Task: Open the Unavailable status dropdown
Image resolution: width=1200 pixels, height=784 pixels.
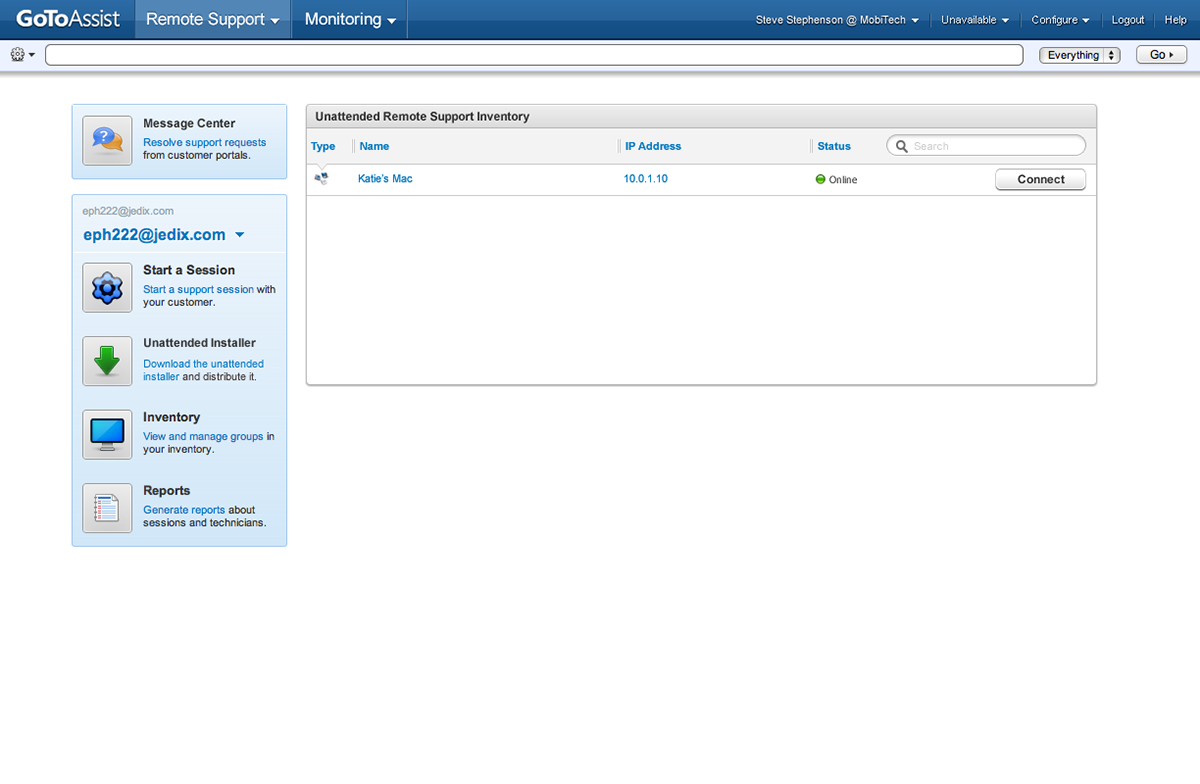Action: [x=974, y=20]
